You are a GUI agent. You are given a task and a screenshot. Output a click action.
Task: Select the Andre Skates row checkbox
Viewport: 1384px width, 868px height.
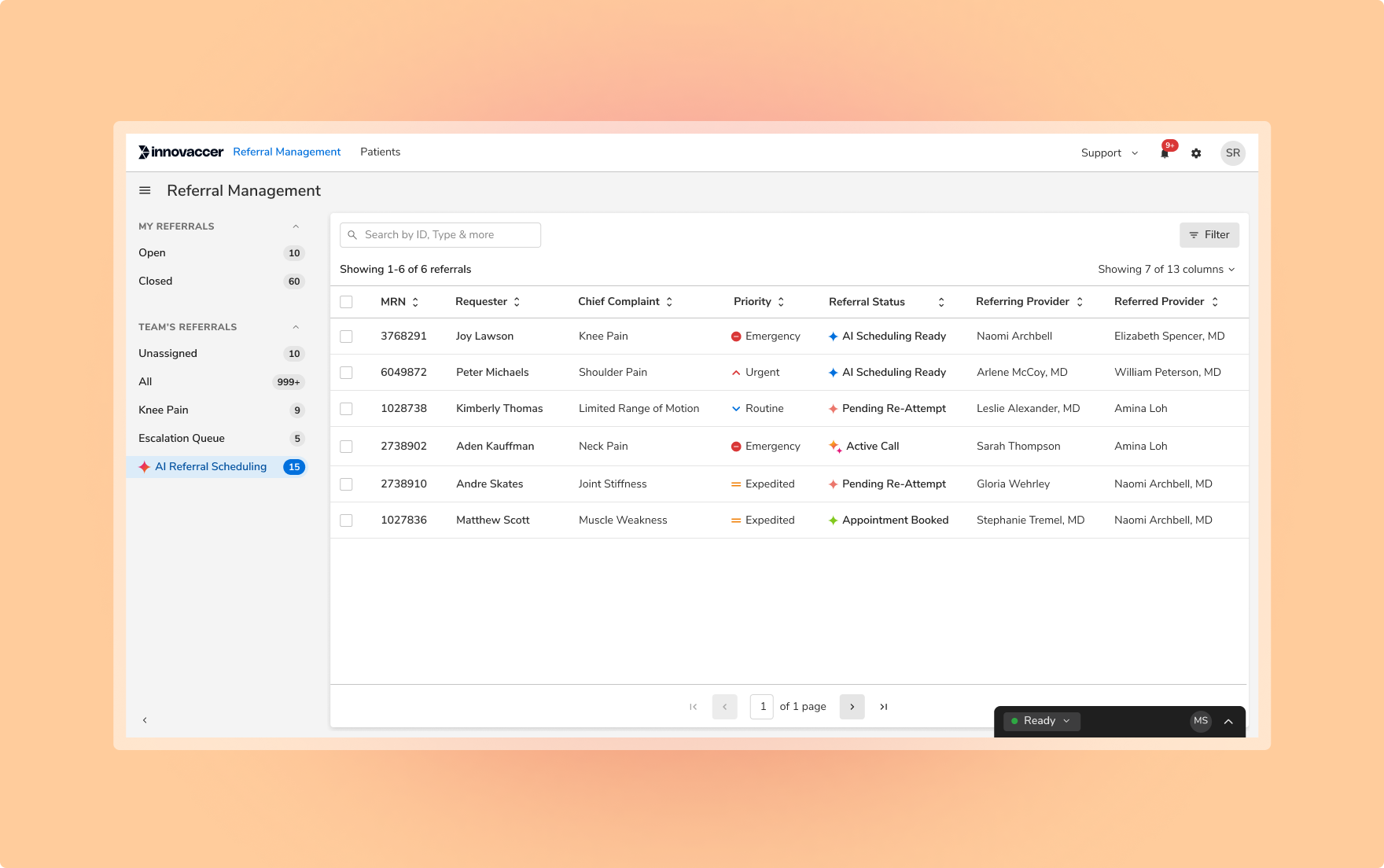pyautogui.click(x=346, y=484)
